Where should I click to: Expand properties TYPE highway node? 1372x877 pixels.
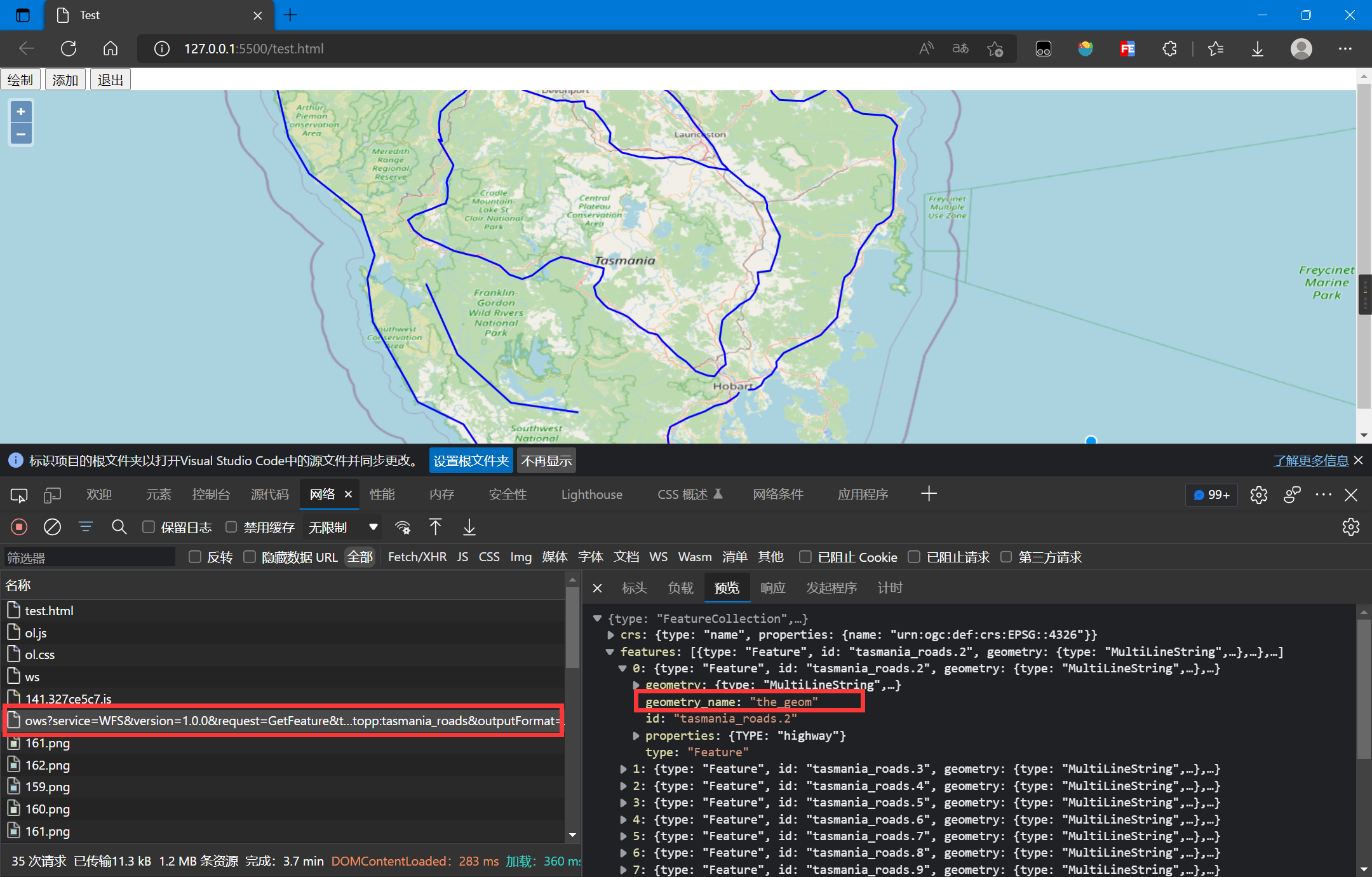636,736
